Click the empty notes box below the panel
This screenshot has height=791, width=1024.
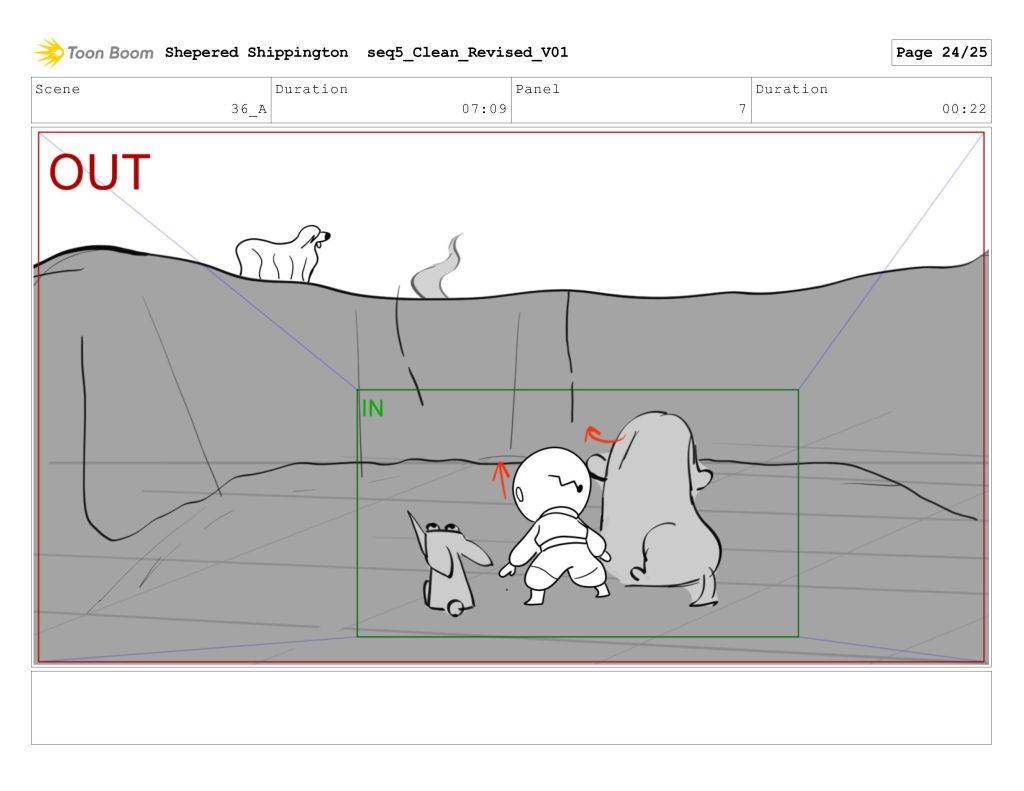click(x=511, y=708)
